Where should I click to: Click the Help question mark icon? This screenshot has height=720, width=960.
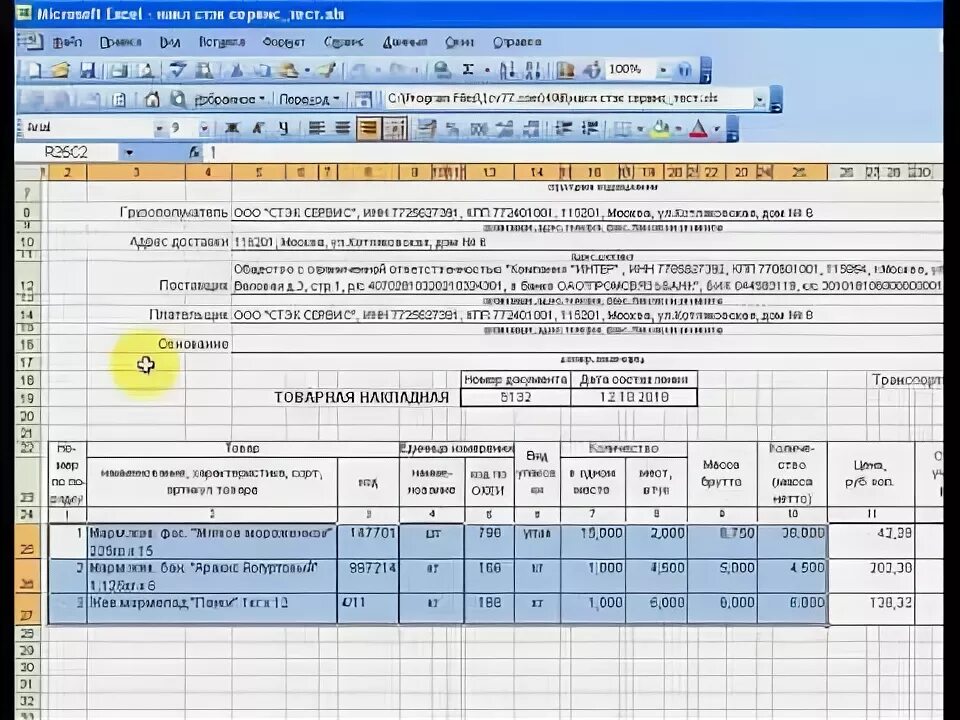click(x=684, y=70)
